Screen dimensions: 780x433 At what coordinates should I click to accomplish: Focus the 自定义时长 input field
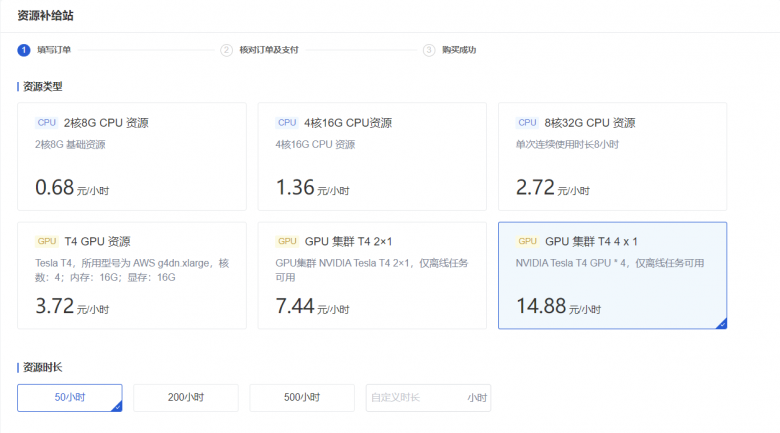point(428,398)
